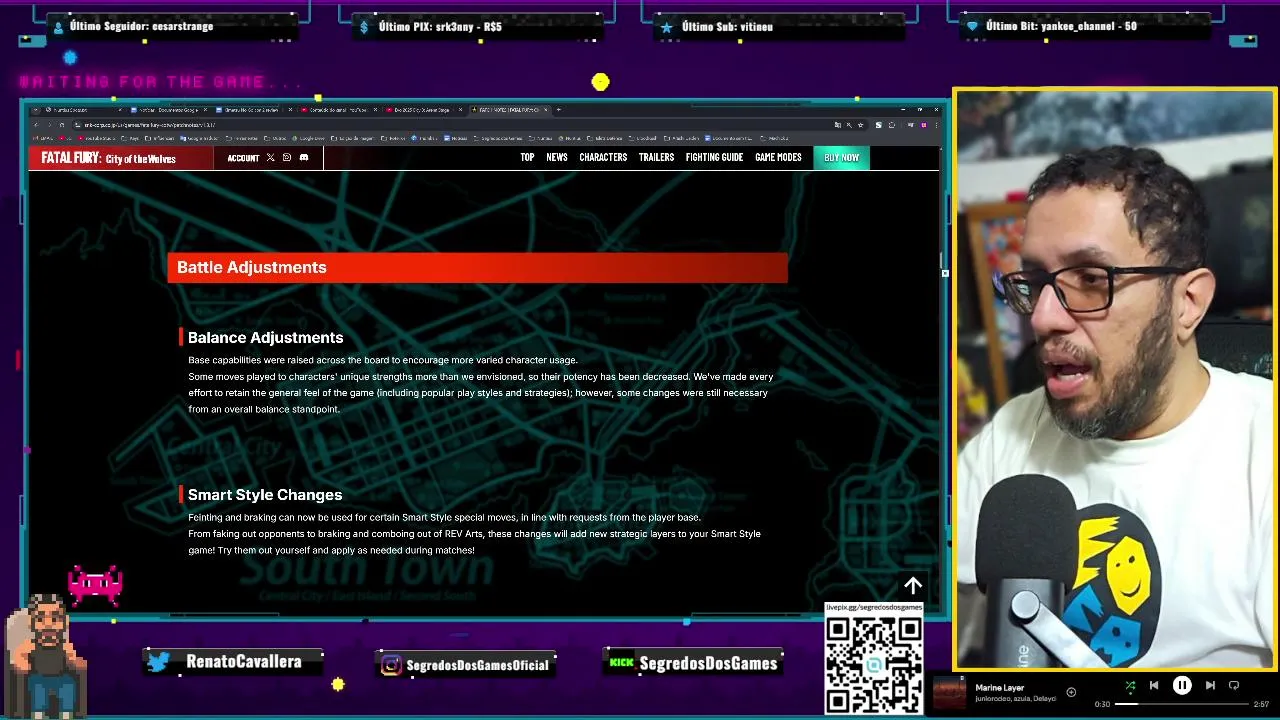Image resolution: width=1280 pixels, height=720 pixels.
Task: Click the scroll-to-top arrow button
Action: coord(913,586)
